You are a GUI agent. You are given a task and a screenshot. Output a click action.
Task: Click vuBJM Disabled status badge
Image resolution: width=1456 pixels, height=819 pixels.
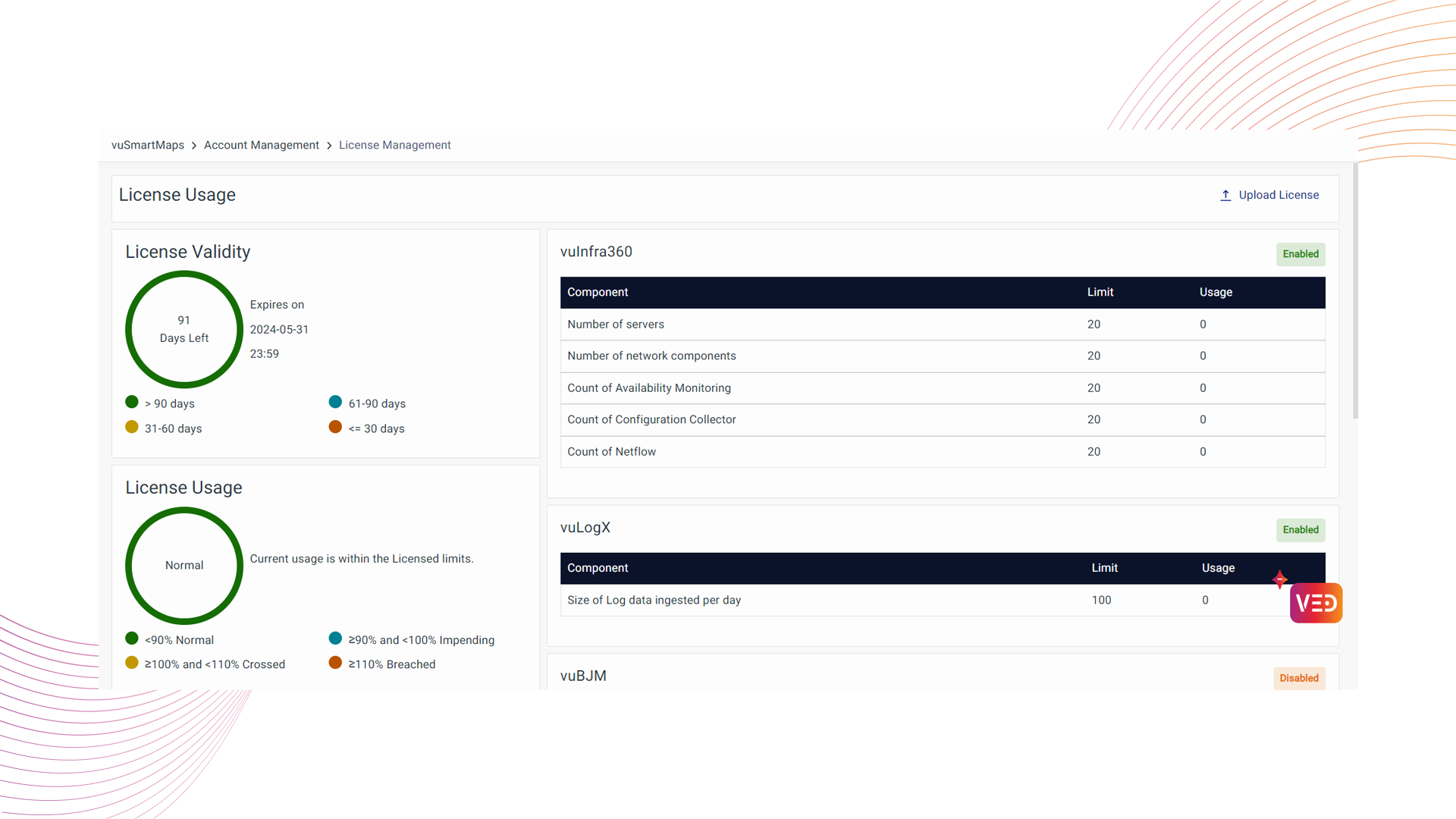pyautogui.click(x=1299, y=678)
